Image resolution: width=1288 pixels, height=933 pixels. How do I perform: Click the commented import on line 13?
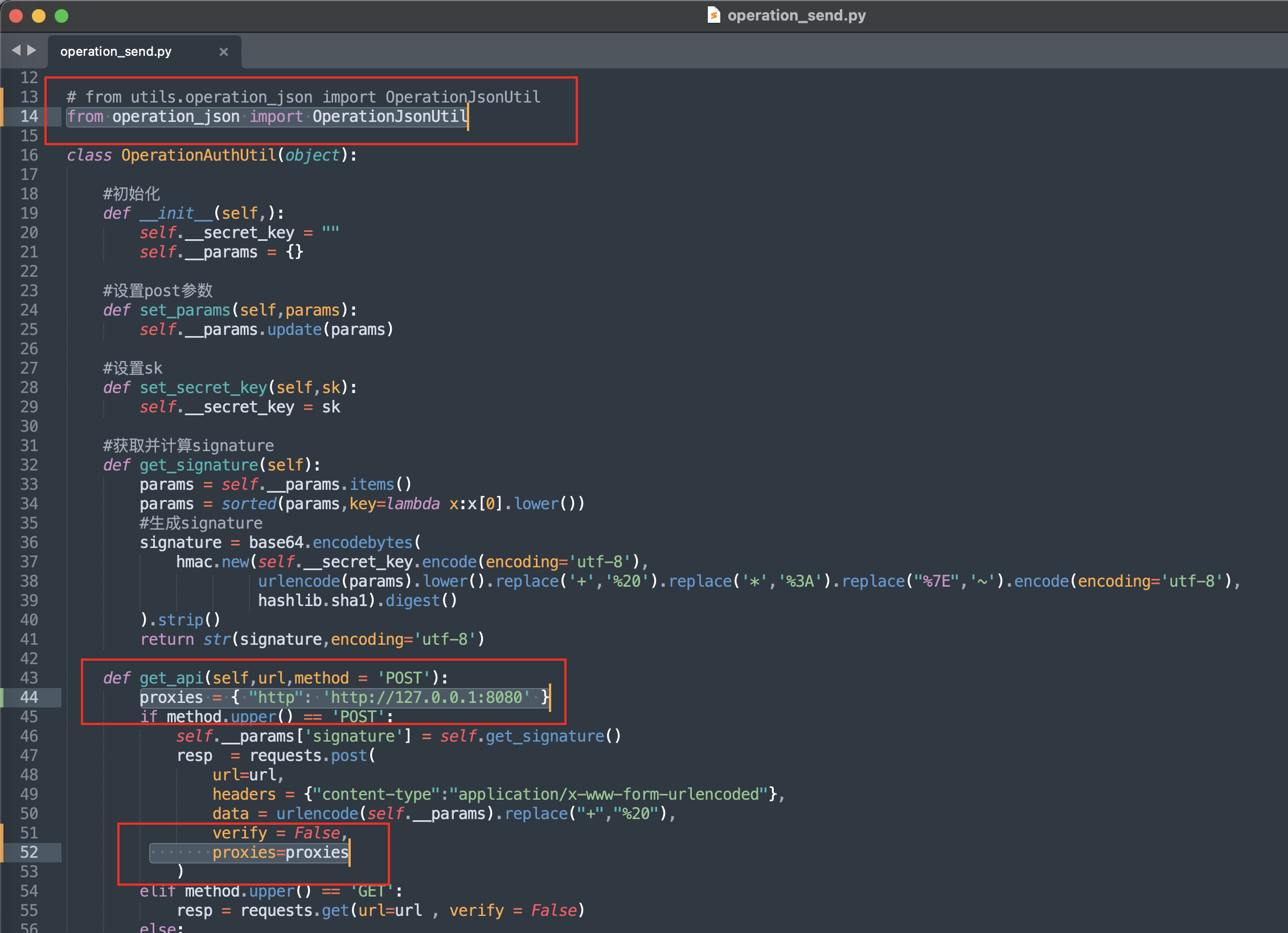coord(303,97)
